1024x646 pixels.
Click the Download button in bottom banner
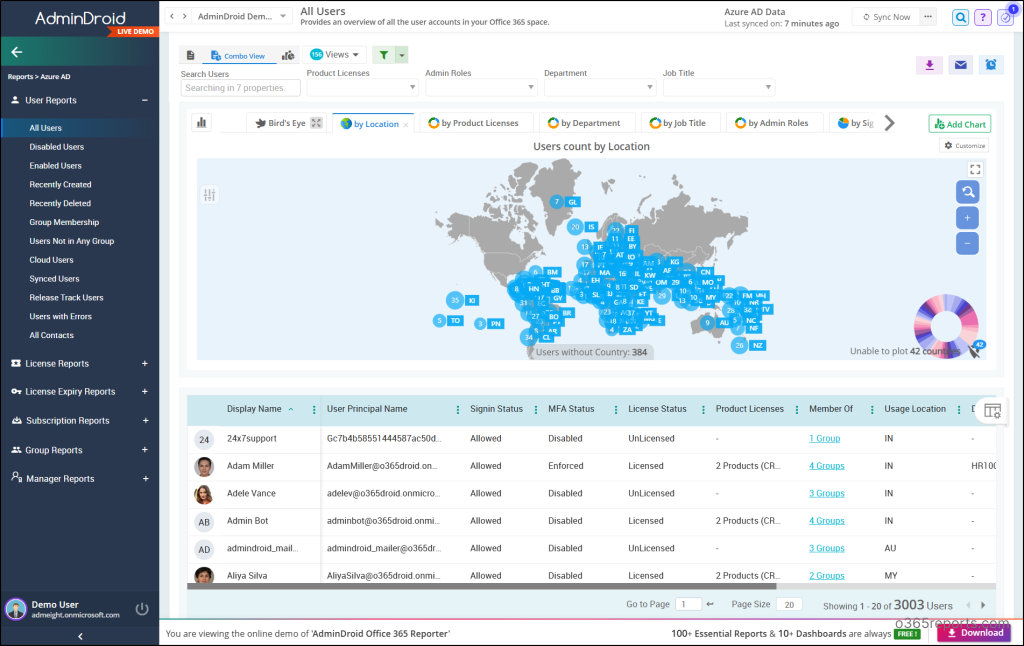(974, 633)
